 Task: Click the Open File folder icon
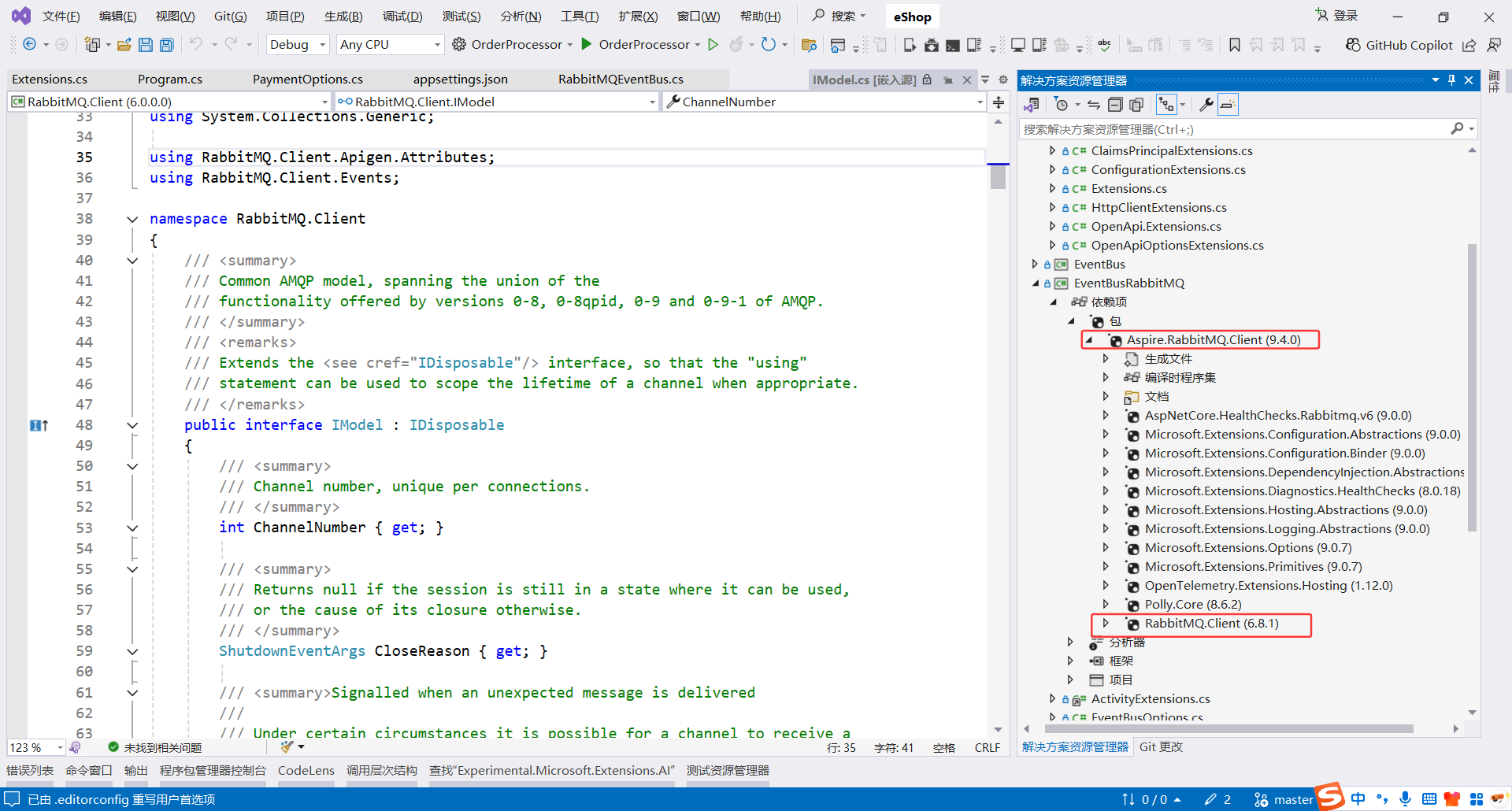tap(124, 45)
